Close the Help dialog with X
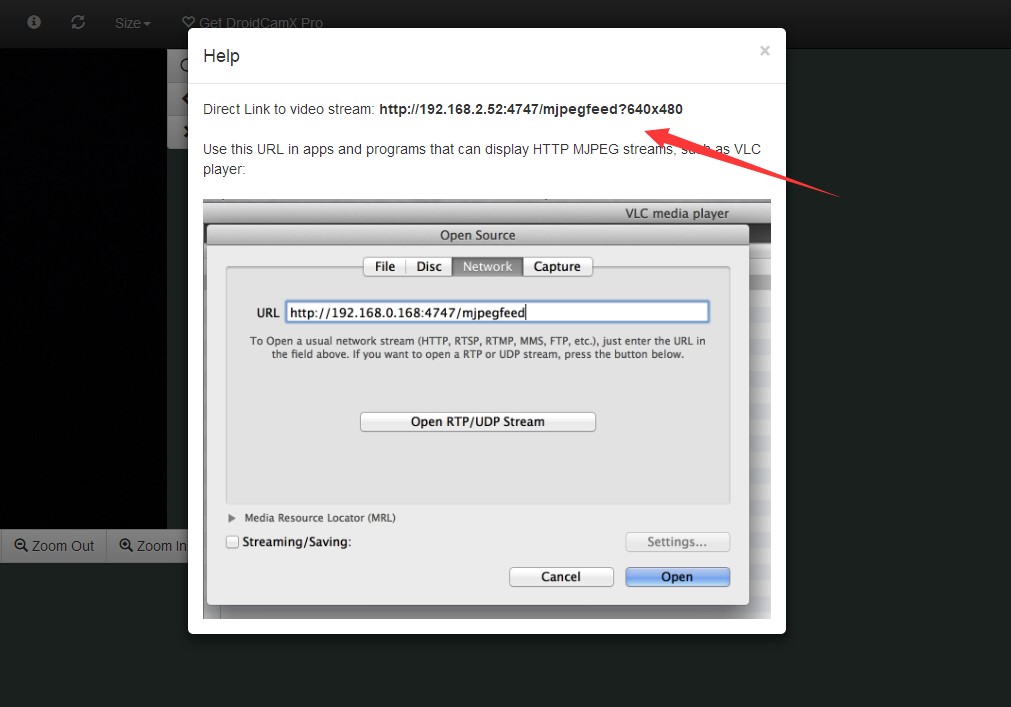This screenshot has width=1011, height=707. [x=764, y=51]
